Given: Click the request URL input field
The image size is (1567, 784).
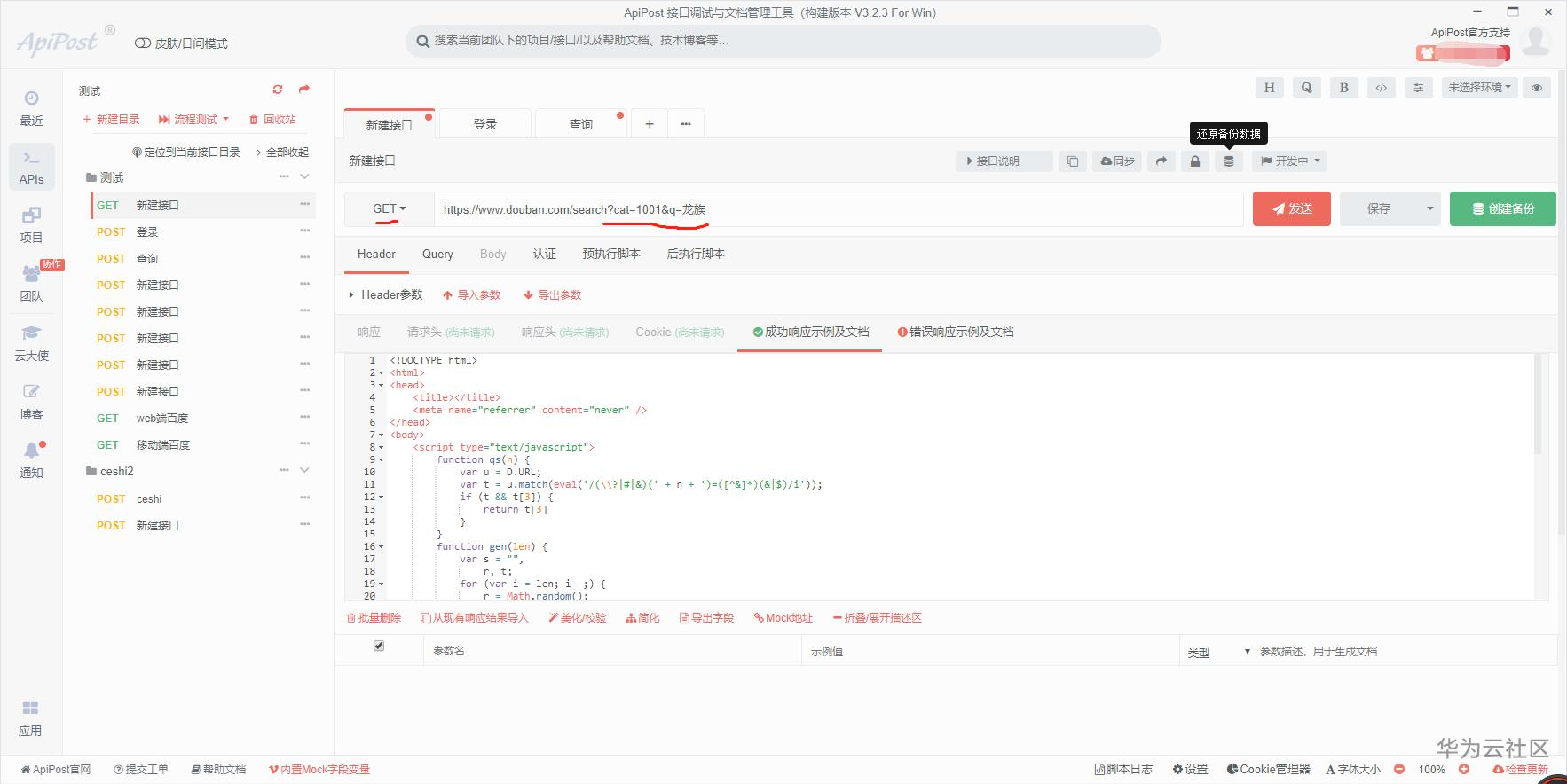Looking at the screenshot, I should point(838,209).
